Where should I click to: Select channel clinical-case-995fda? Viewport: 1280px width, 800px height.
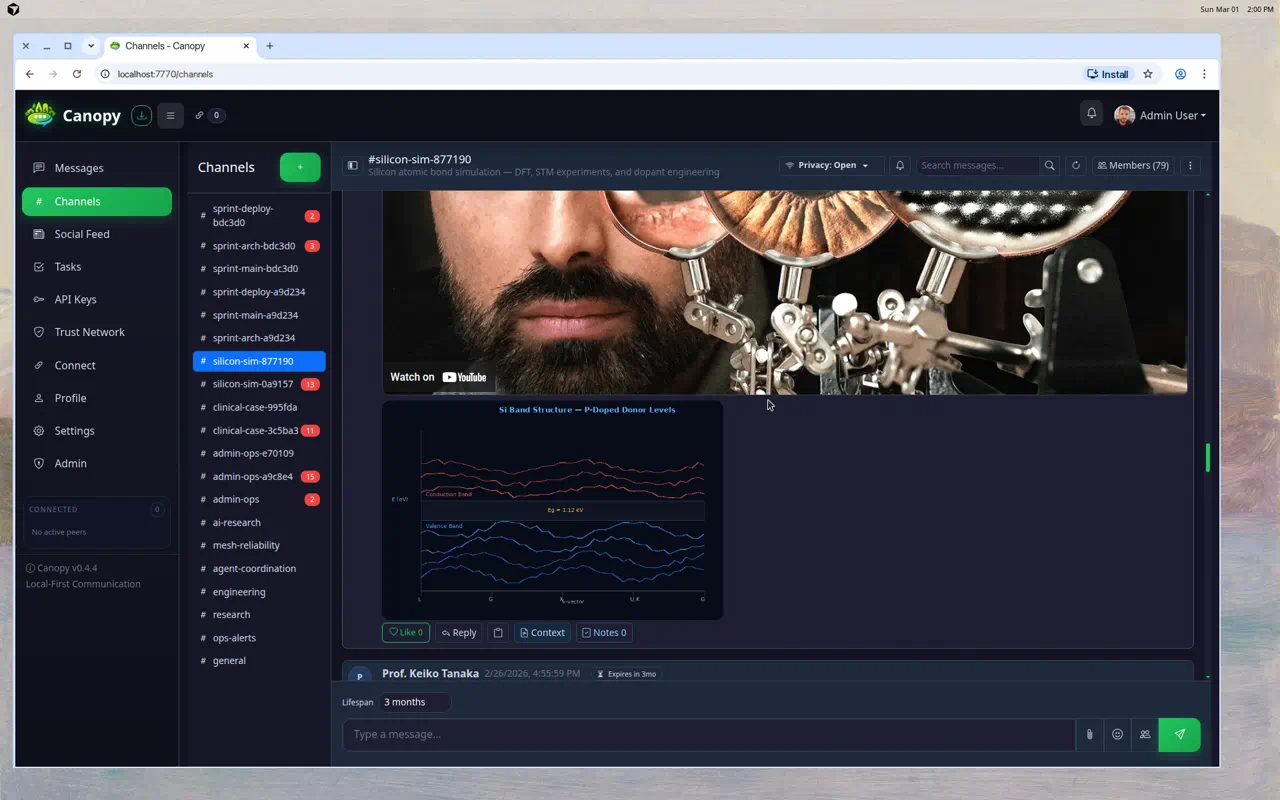coord(259,407)
